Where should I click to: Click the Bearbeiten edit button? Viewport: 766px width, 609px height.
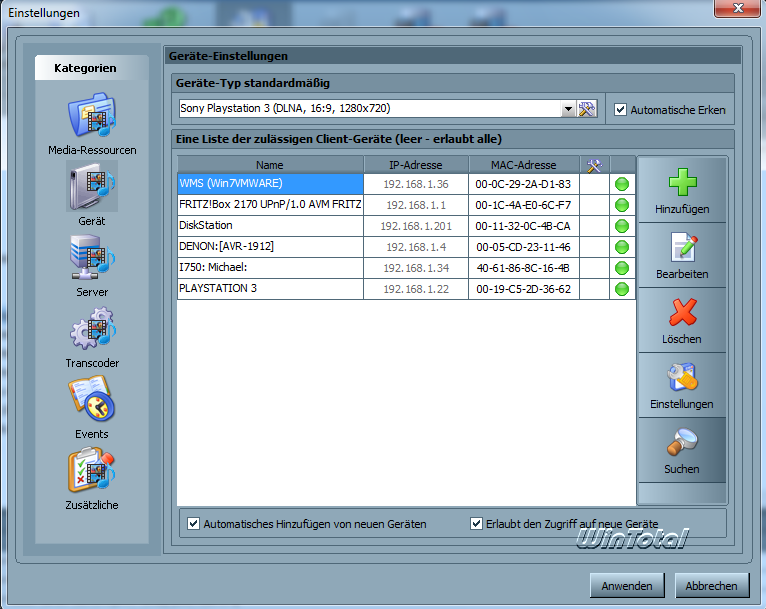[682, 255]
